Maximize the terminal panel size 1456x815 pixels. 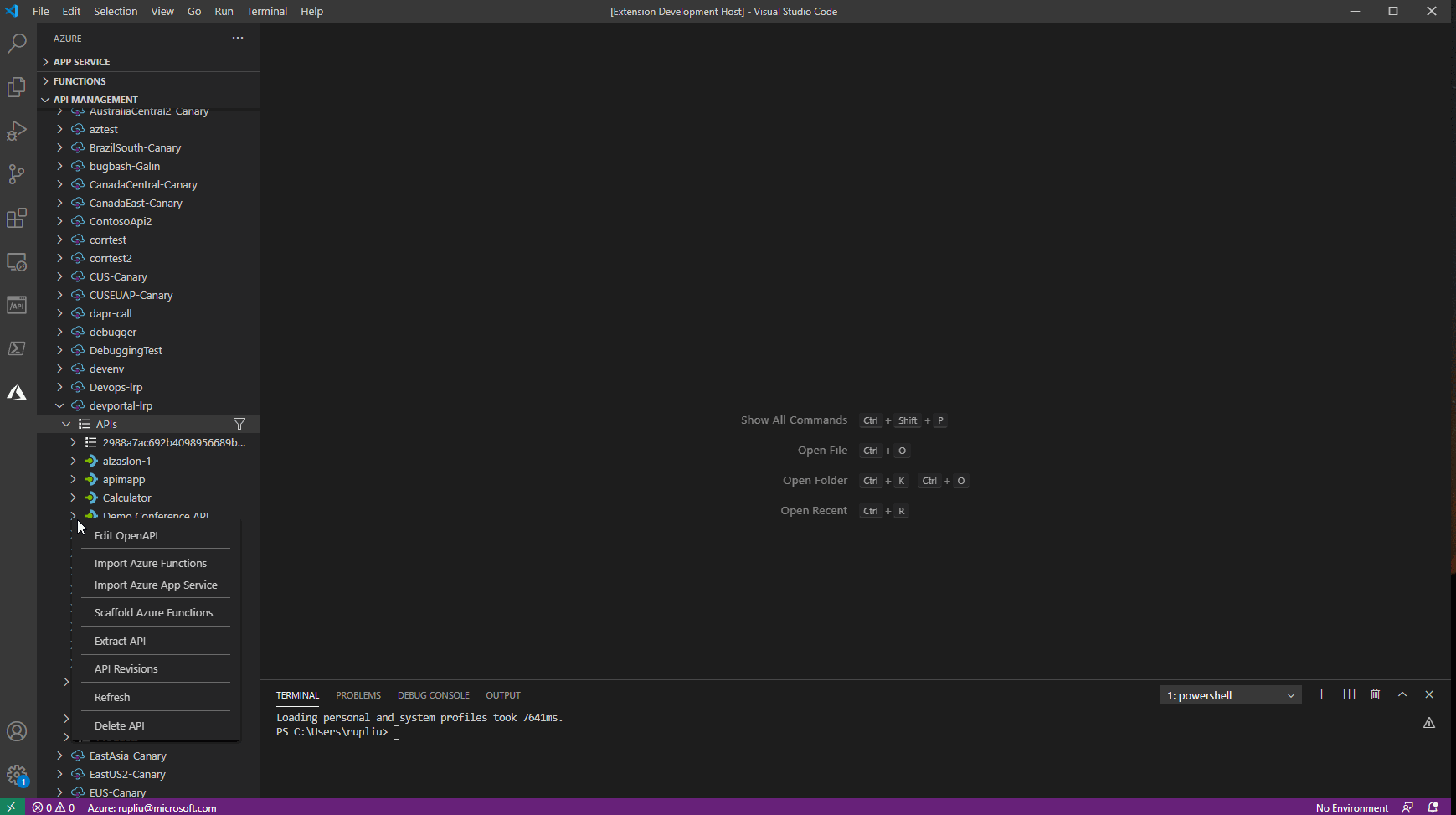tap(1402, 694)
